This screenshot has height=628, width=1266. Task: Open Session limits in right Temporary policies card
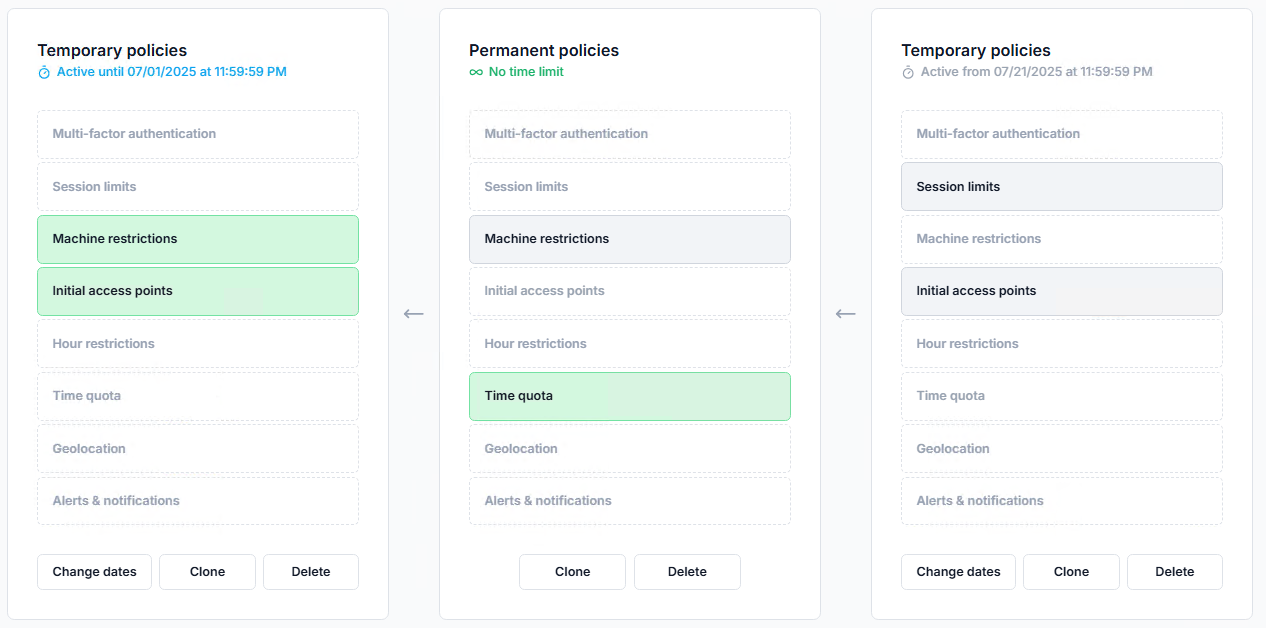tap(1062, 187)
